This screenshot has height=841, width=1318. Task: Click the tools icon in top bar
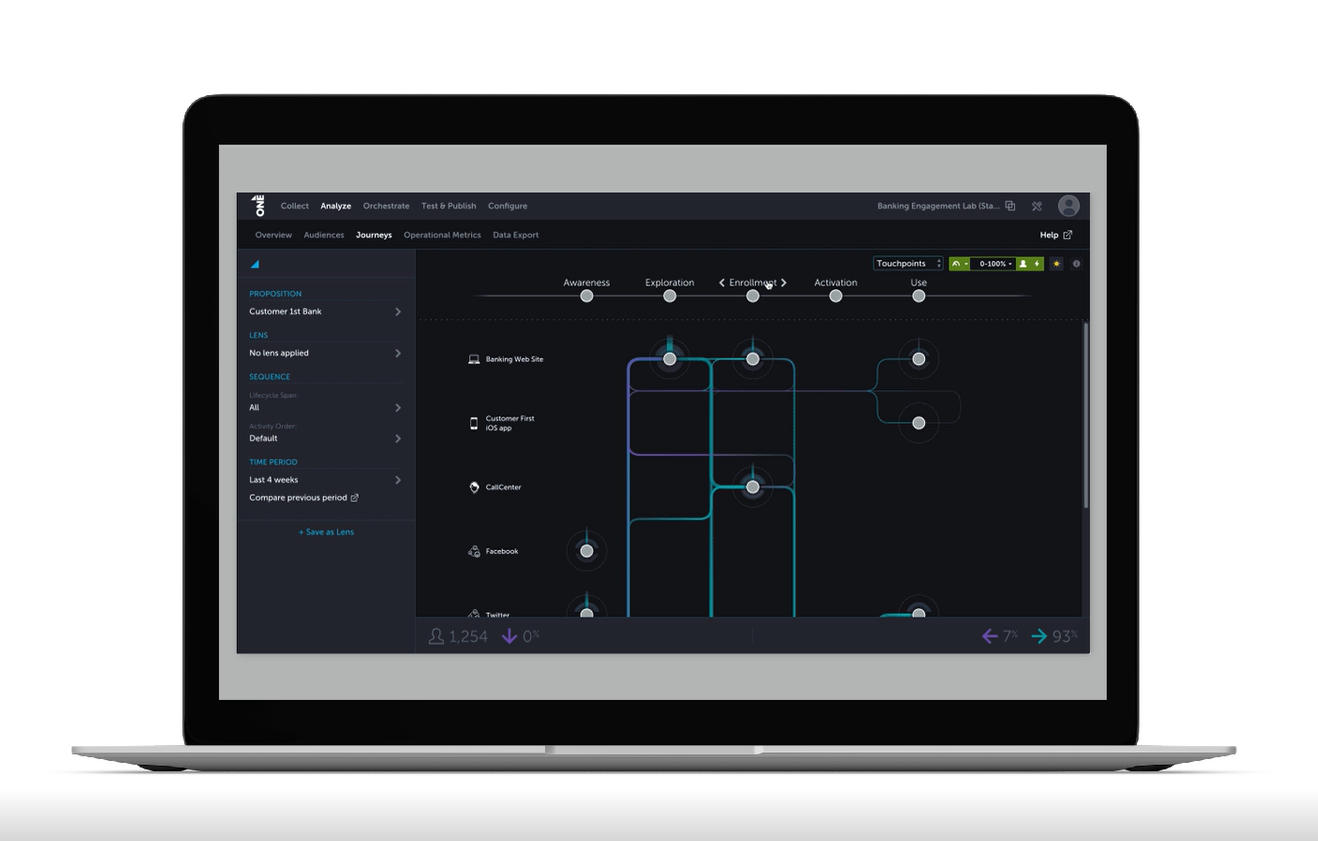point(1037,206)
